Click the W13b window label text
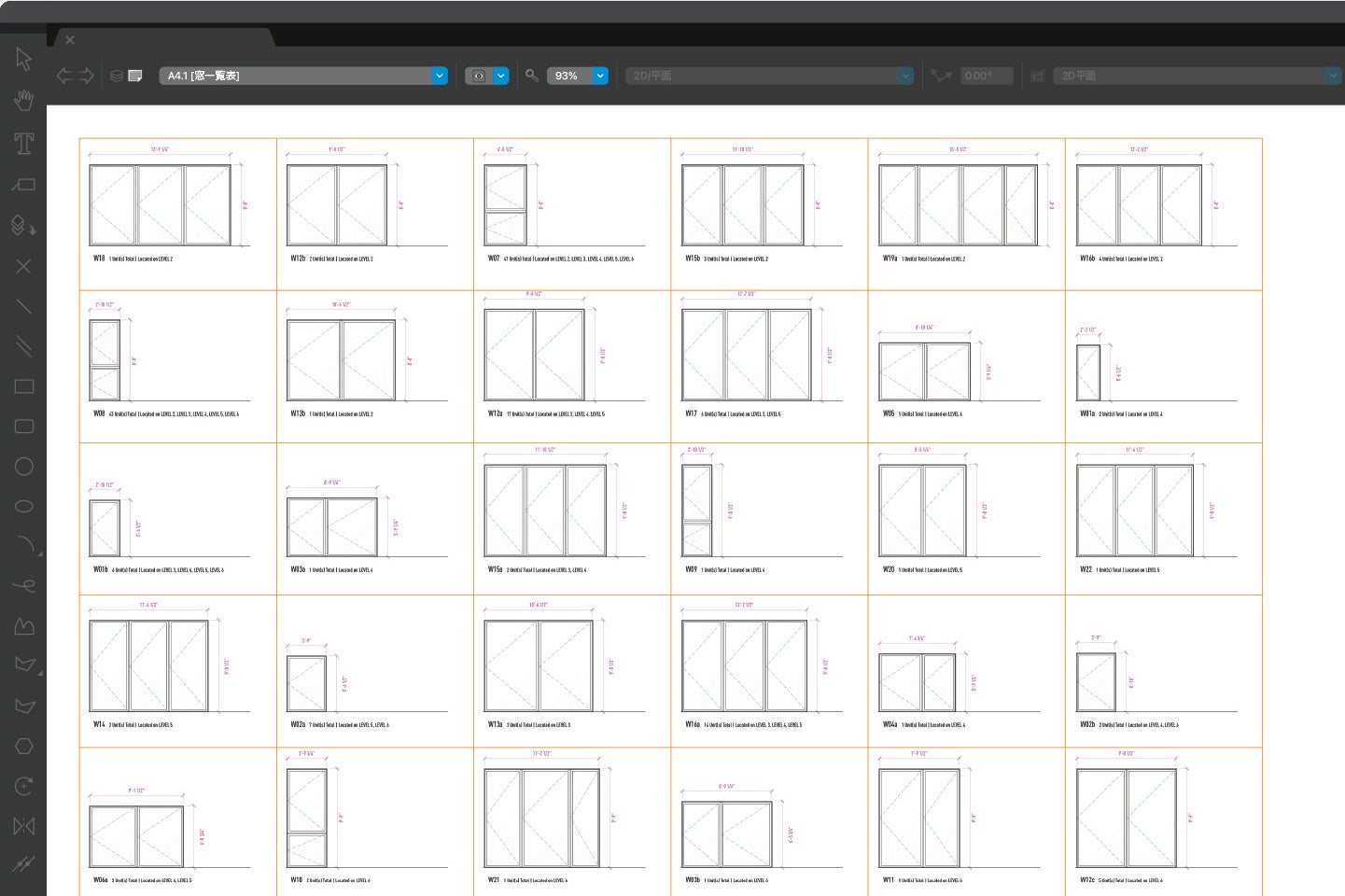 coord(298,413)
